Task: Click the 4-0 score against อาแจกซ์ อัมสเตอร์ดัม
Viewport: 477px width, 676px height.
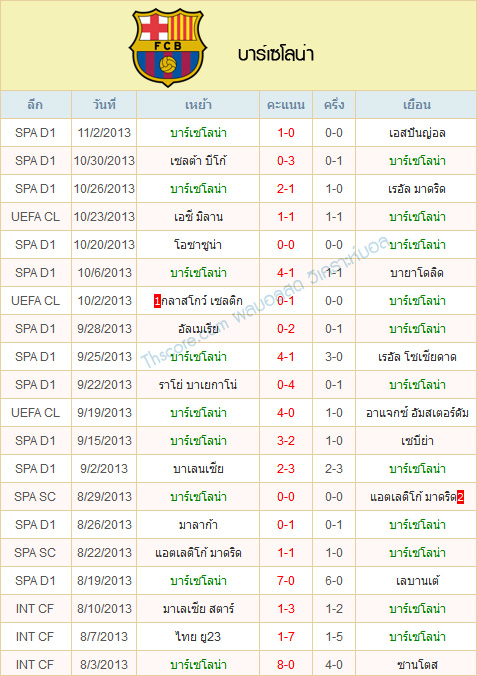Action: [286, 413]
